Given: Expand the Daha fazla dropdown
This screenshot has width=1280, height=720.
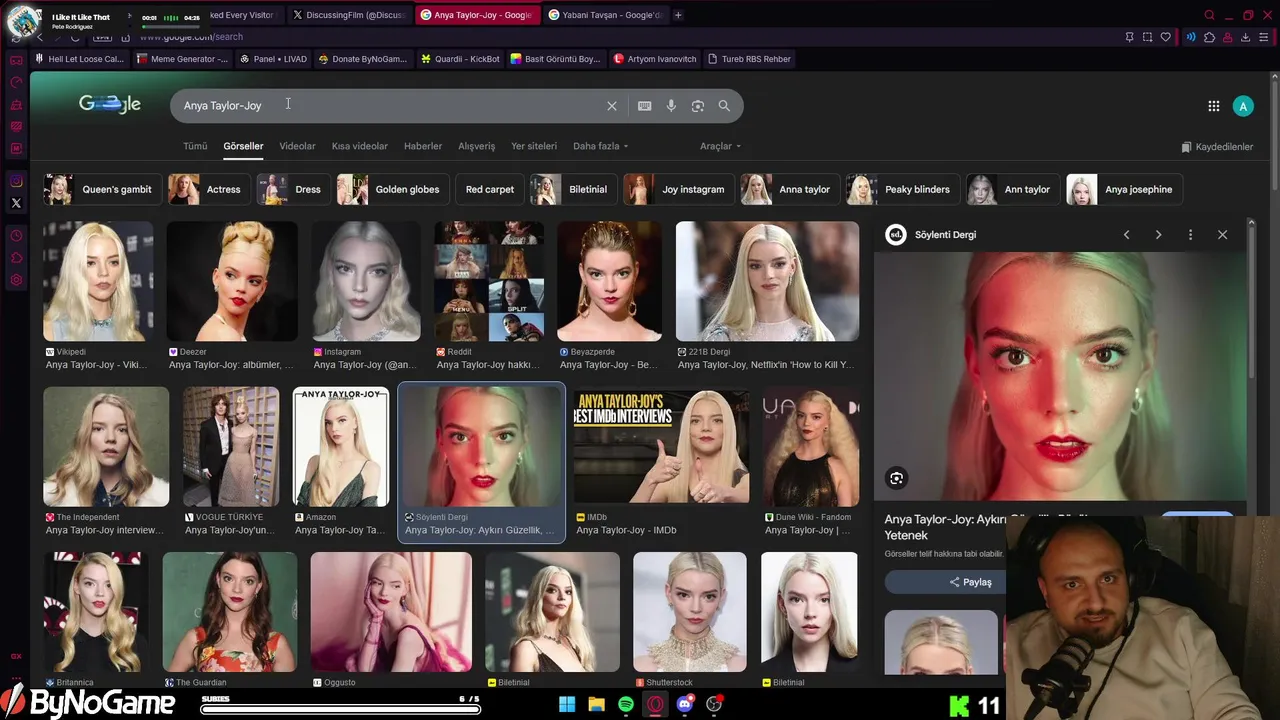Looking at the screenshot, I should pyautogui.click(x=600, y=146).
